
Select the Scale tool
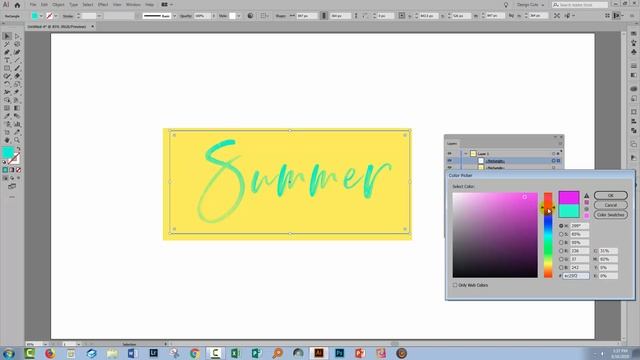17,84
